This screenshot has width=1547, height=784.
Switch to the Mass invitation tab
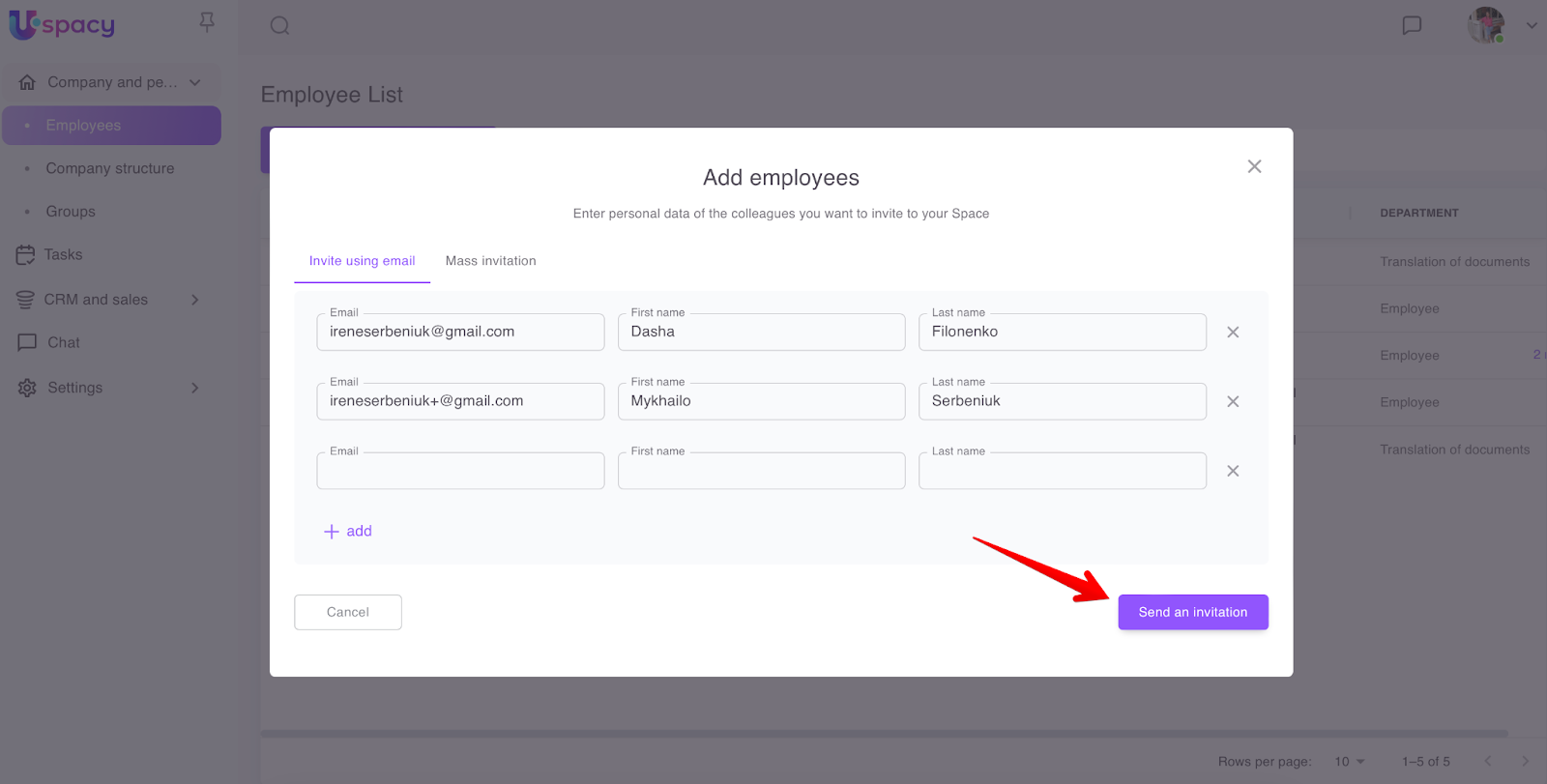pos(490,261)
